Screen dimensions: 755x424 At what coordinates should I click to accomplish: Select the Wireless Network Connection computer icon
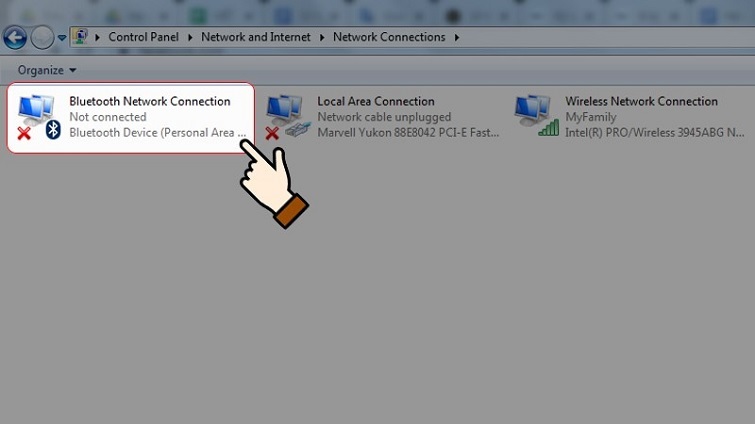[533, 109]
